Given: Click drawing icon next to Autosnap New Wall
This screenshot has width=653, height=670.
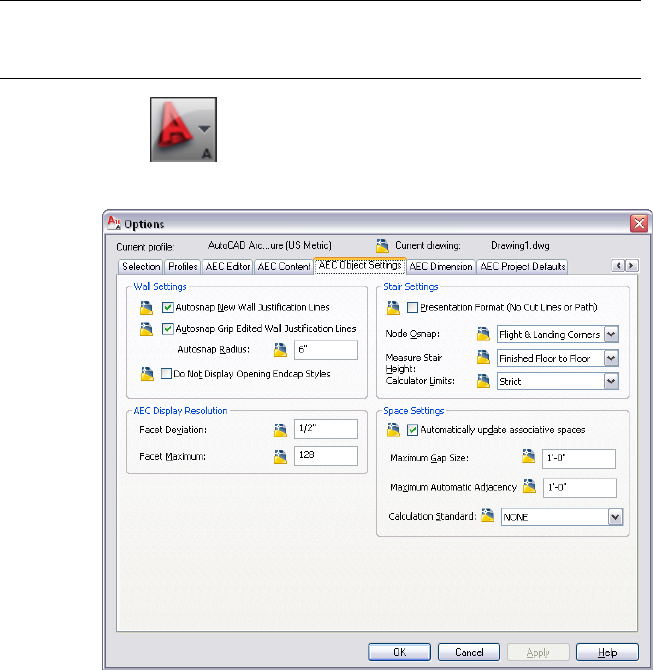Looking at the screenshot, I should pyautogui.click(x=146, y=308).
